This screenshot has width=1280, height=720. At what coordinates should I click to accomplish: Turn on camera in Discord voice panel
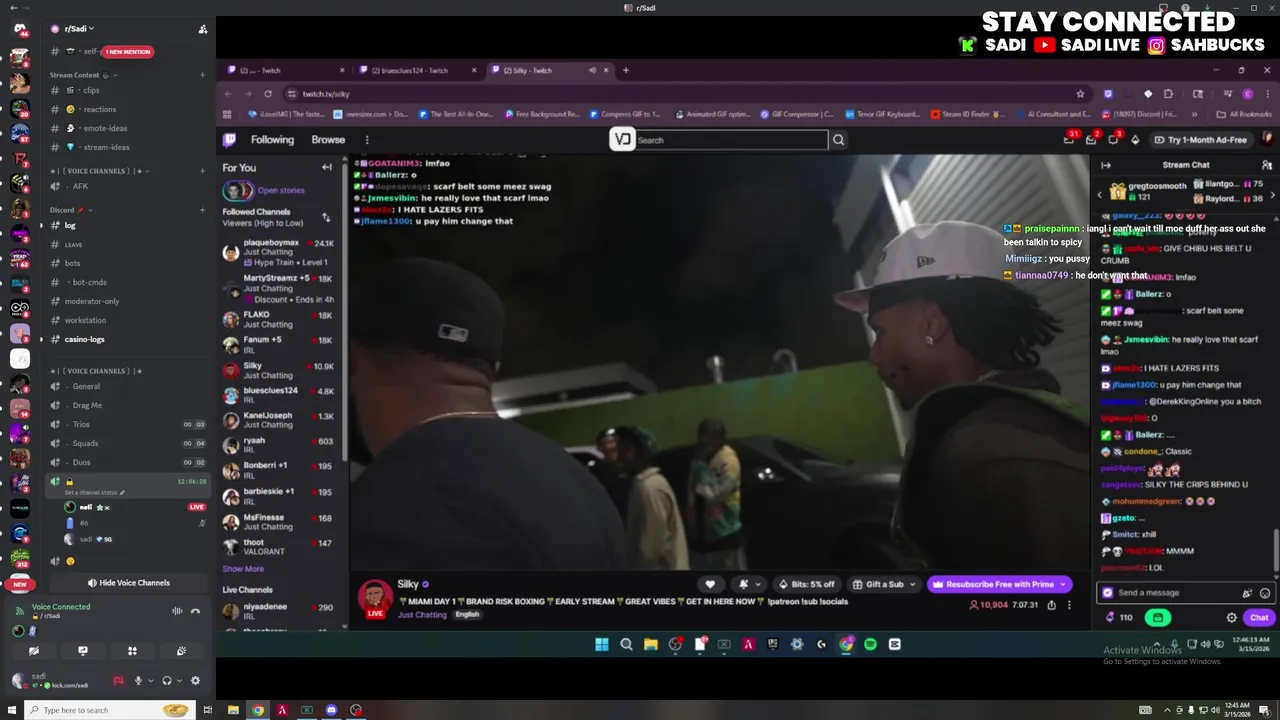33,651
